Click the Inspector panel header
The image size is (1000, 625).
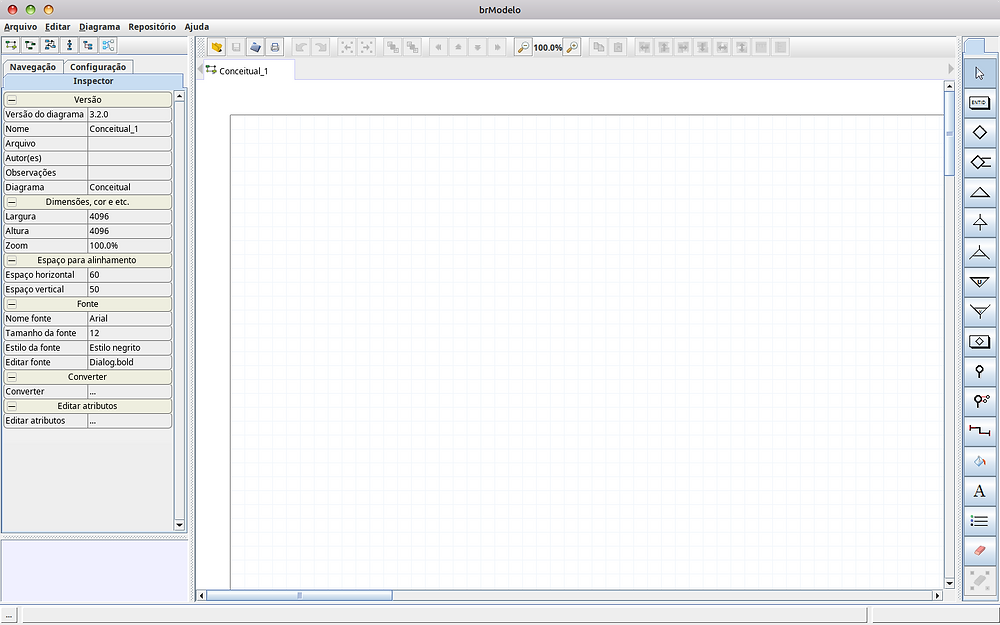click(x=93, y=81)
